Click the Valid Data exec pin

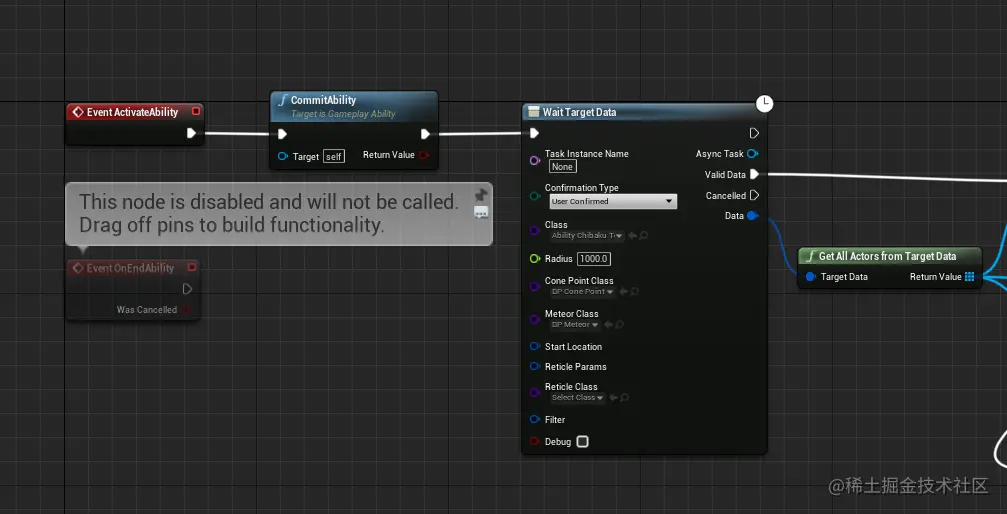[754, 174]
